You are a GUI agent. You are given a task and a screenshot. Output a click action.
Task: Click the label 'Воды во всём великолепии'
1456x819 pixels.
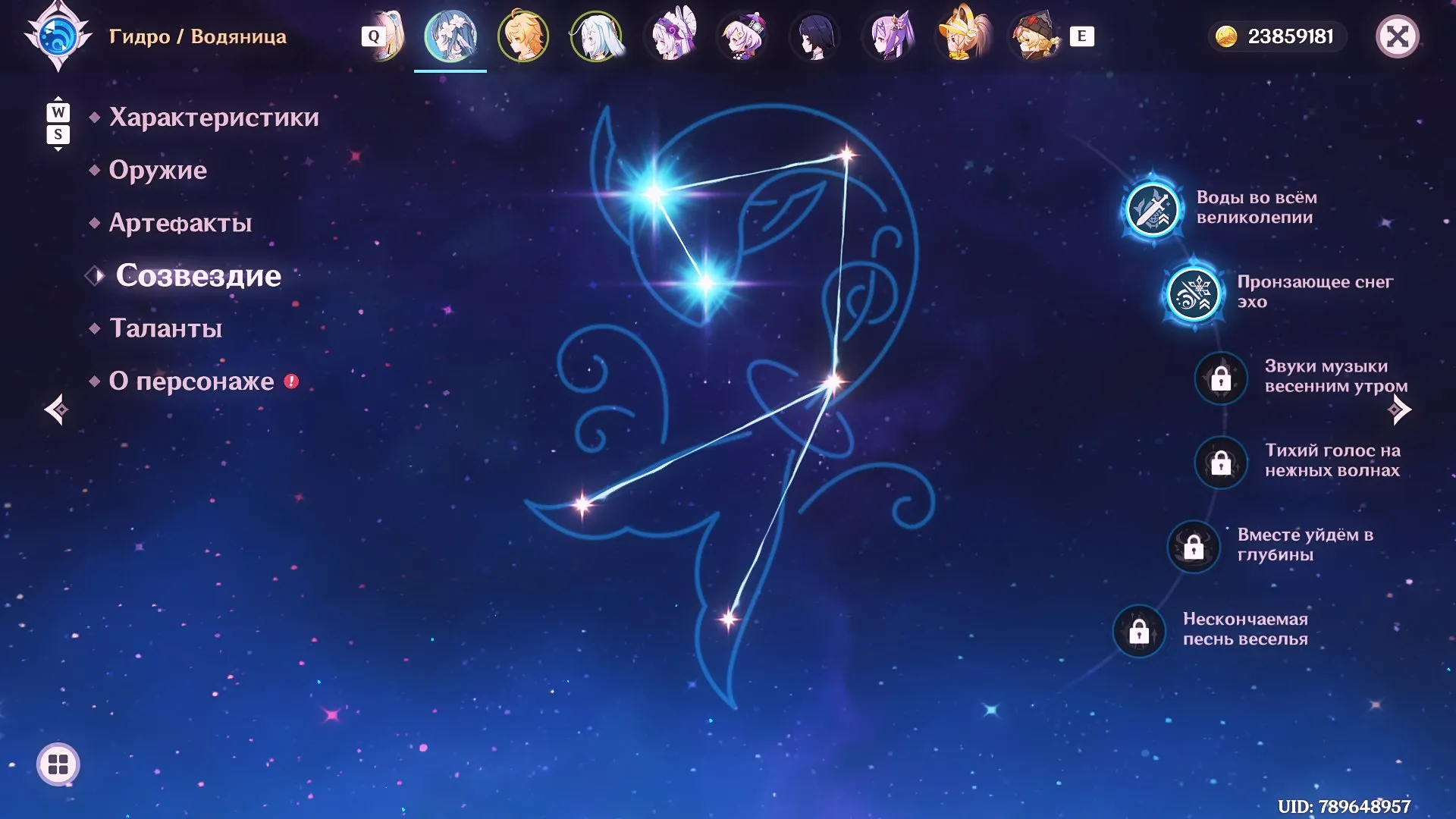(1257, 207)
